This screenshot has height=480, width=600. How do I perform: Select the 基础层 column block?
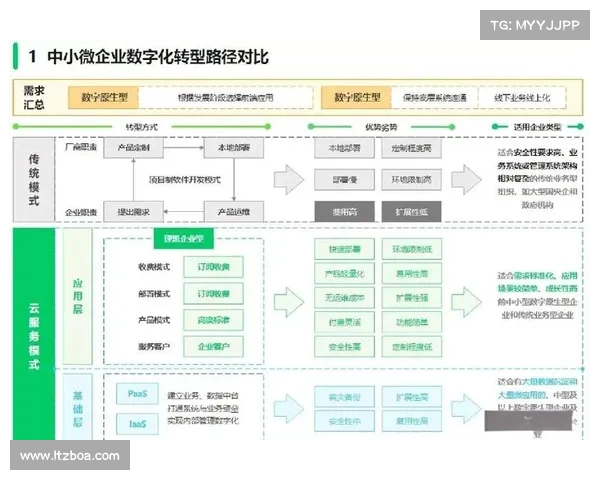(x=78, y=408)
